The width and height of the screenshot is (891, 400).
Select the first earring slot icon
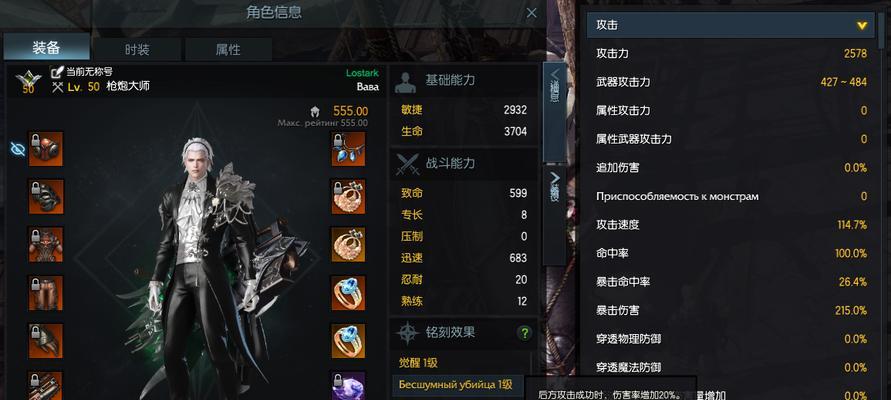[x=348, y=197]
